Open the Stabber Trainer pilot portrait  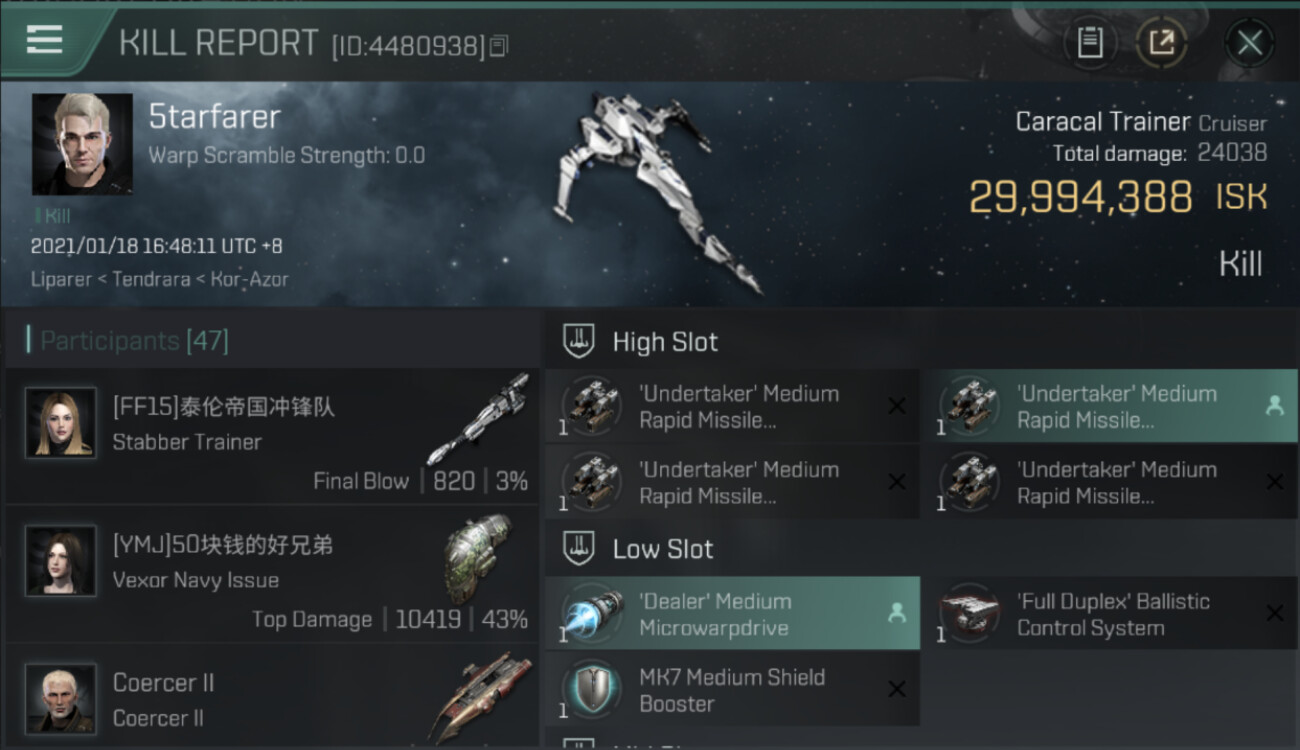(61, 423)
